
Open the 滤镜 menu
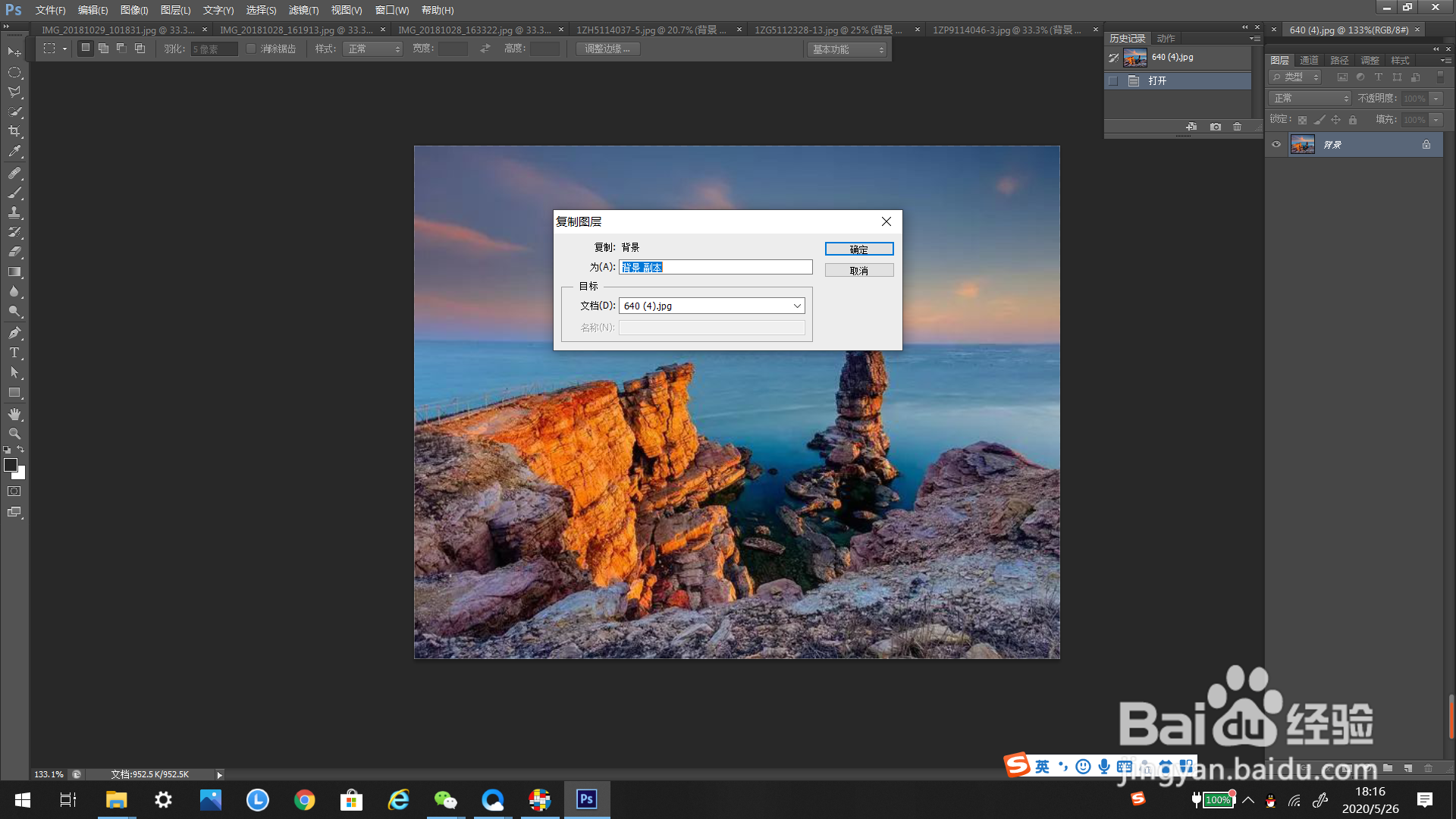click(303, 10)
